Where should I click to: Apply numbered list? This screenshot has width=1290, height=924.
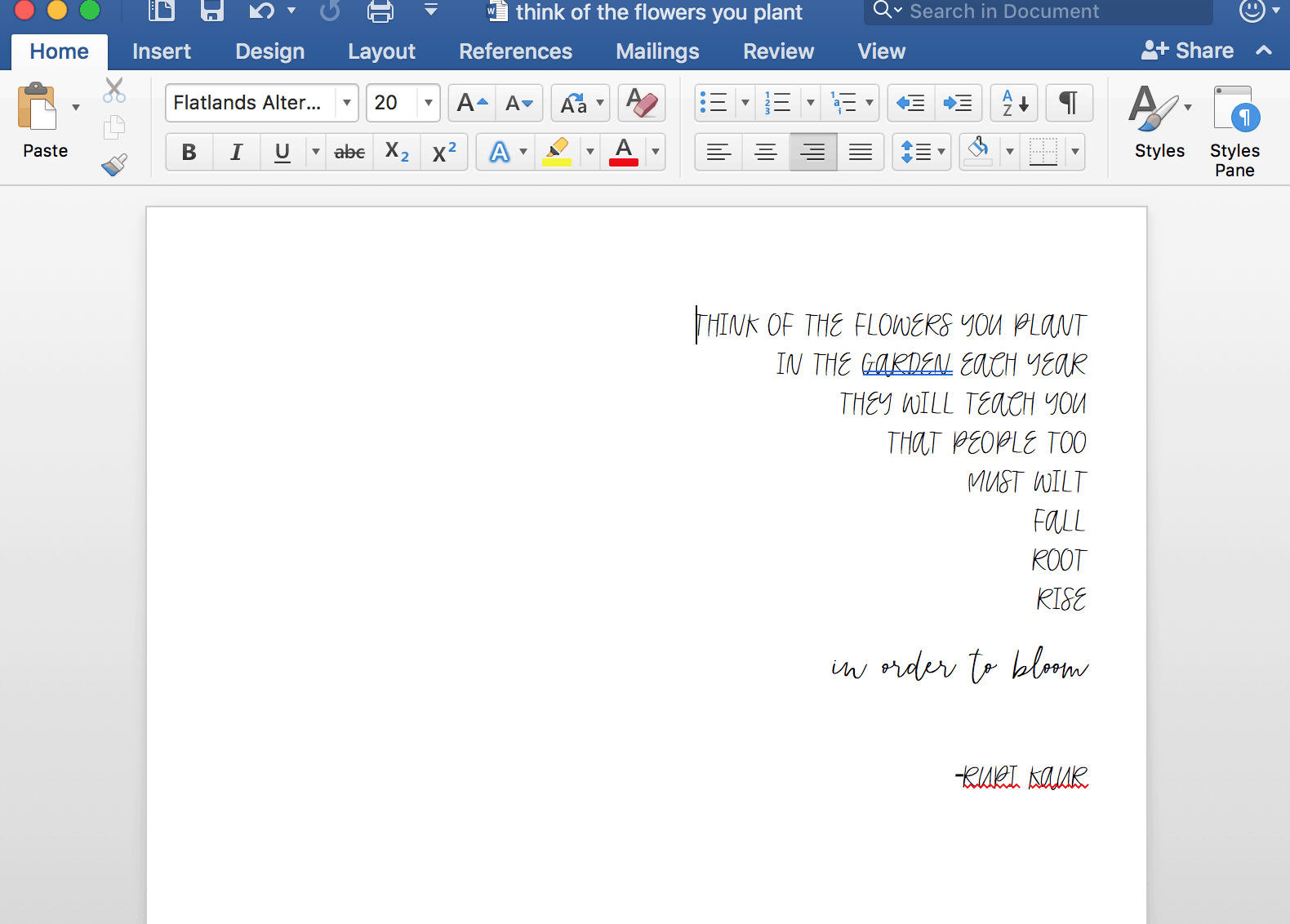click(x=777, y=103)
